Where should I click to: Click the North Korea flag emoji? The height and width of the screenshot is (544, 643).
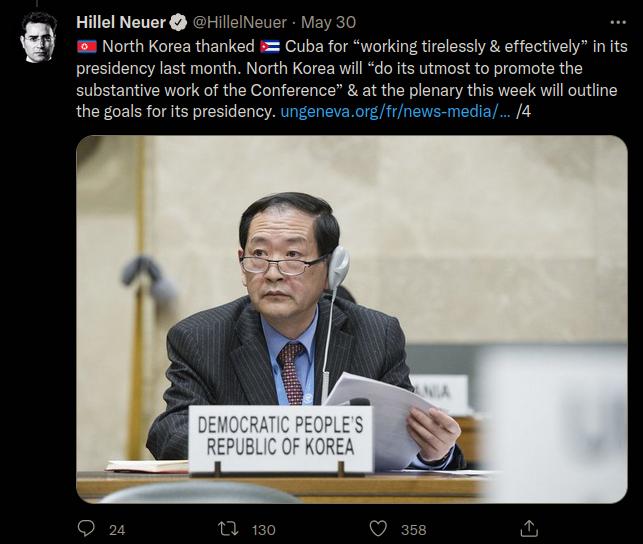click(x=87, y=47)
